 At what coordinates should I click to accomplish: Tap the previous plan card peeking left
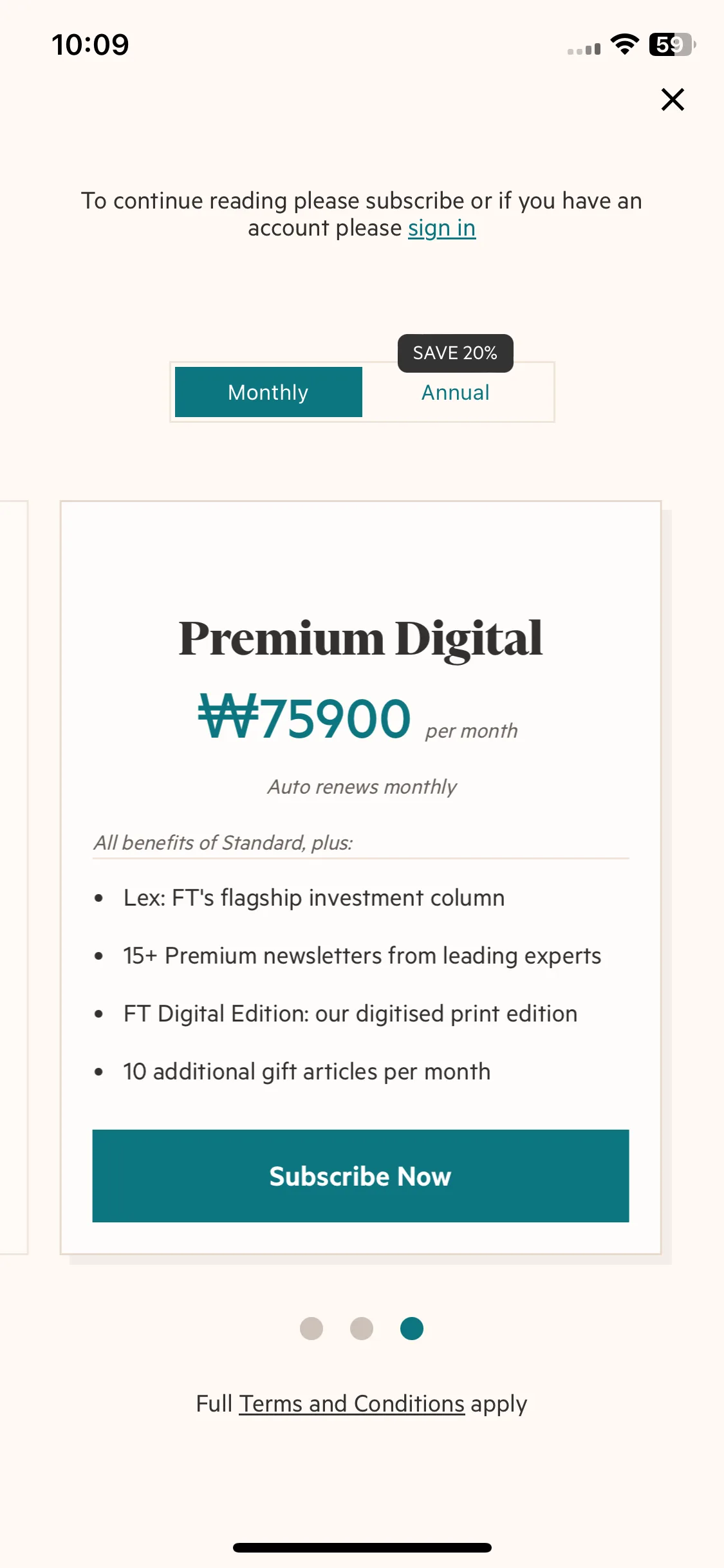pyautogui.click(x=14, y=877)
